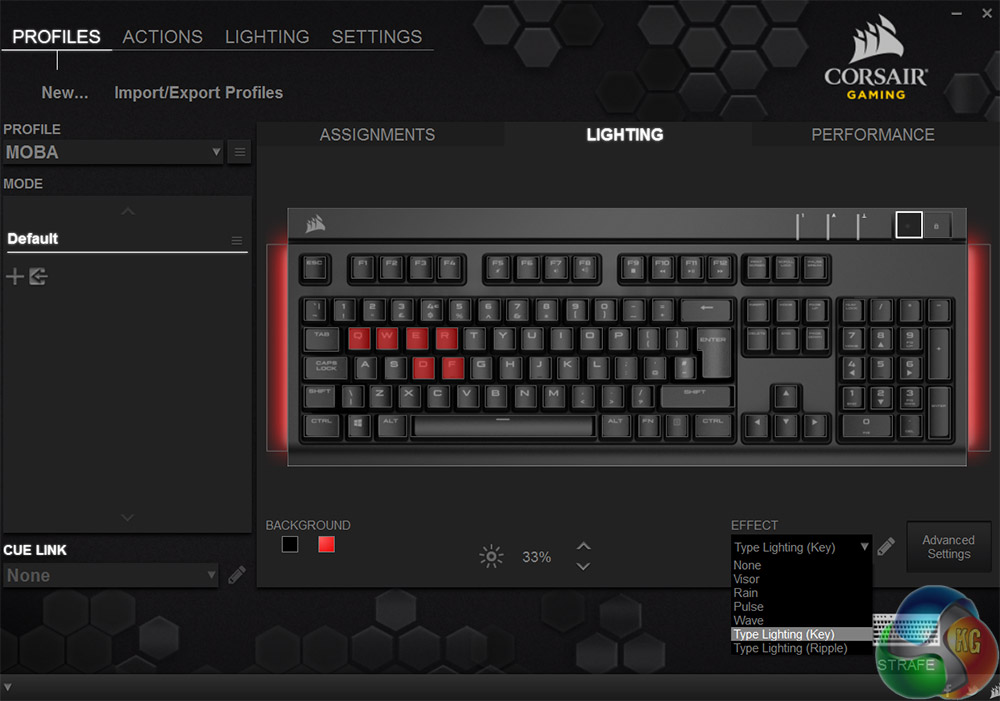This screenshot has width=1000, height=701.
Task: Select Type Lighting (Ripple) from effect list
Action: click(x=790, y=648)
